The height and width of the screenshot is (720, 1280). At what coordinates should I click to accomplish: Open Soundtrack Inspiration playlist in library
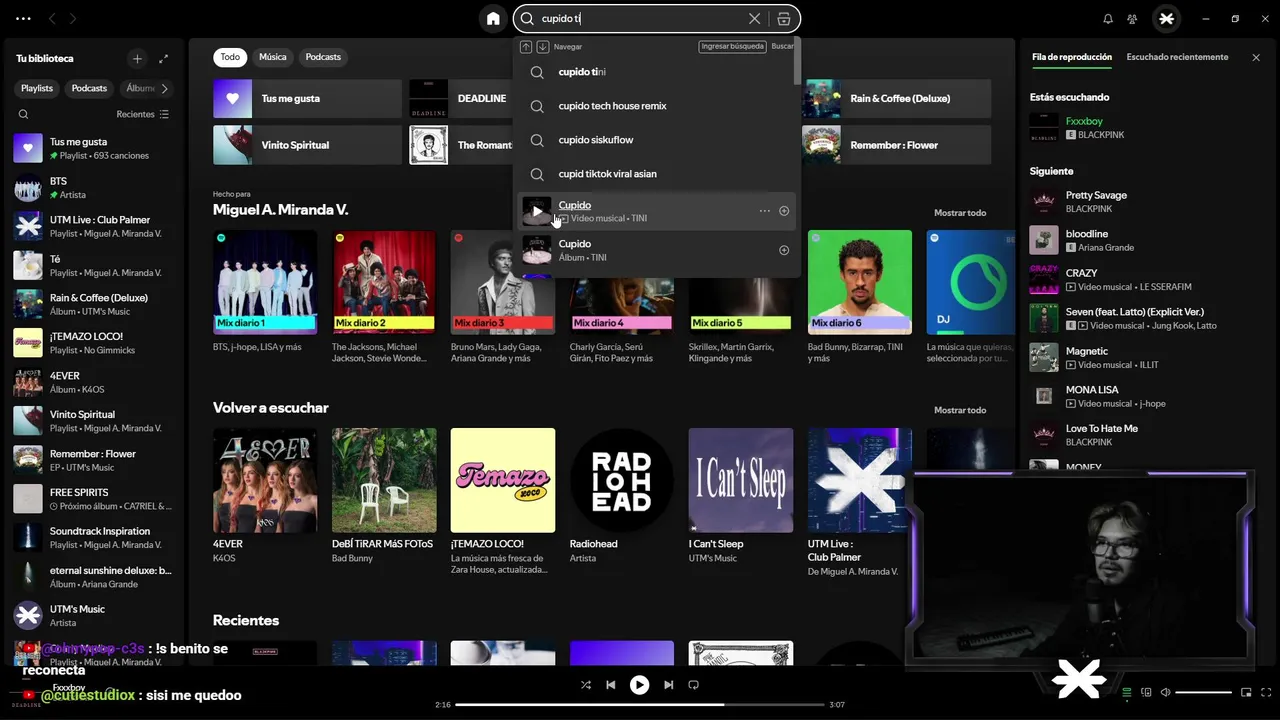click(x=94, y=538)
